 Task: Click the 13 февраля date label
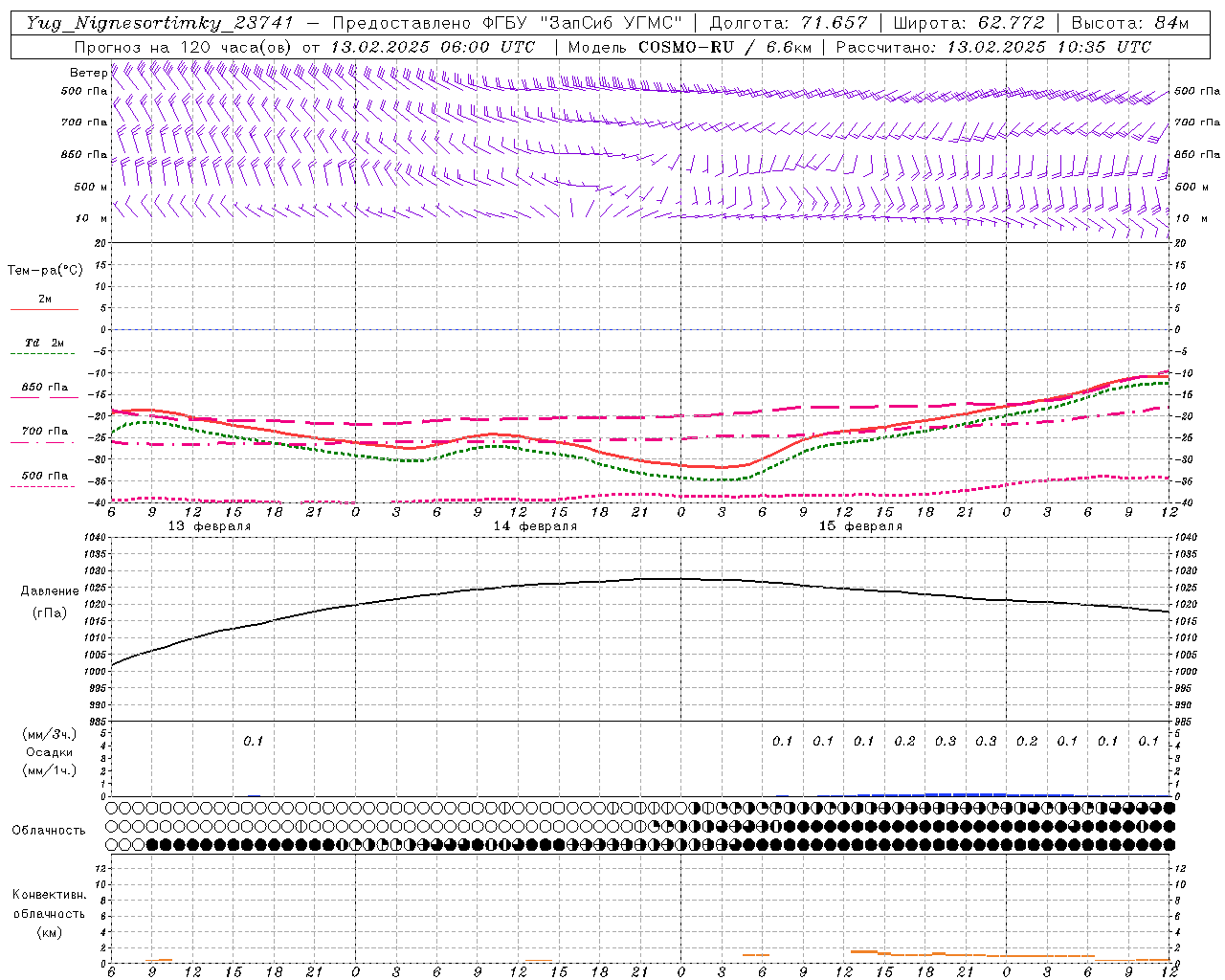tap(211, 526)
